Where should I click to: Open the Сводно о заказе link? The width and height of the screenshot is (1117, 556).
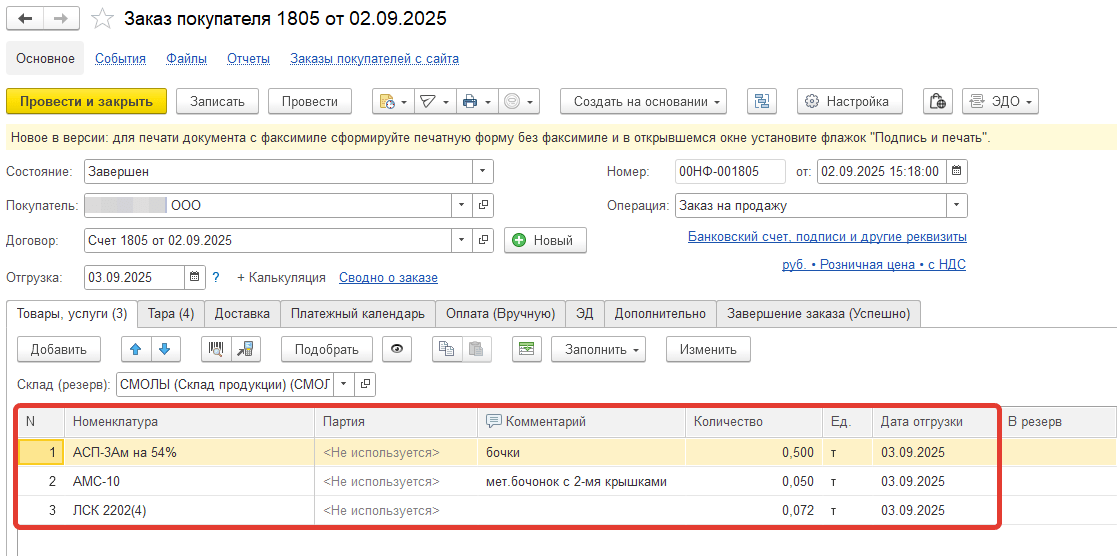388,277
